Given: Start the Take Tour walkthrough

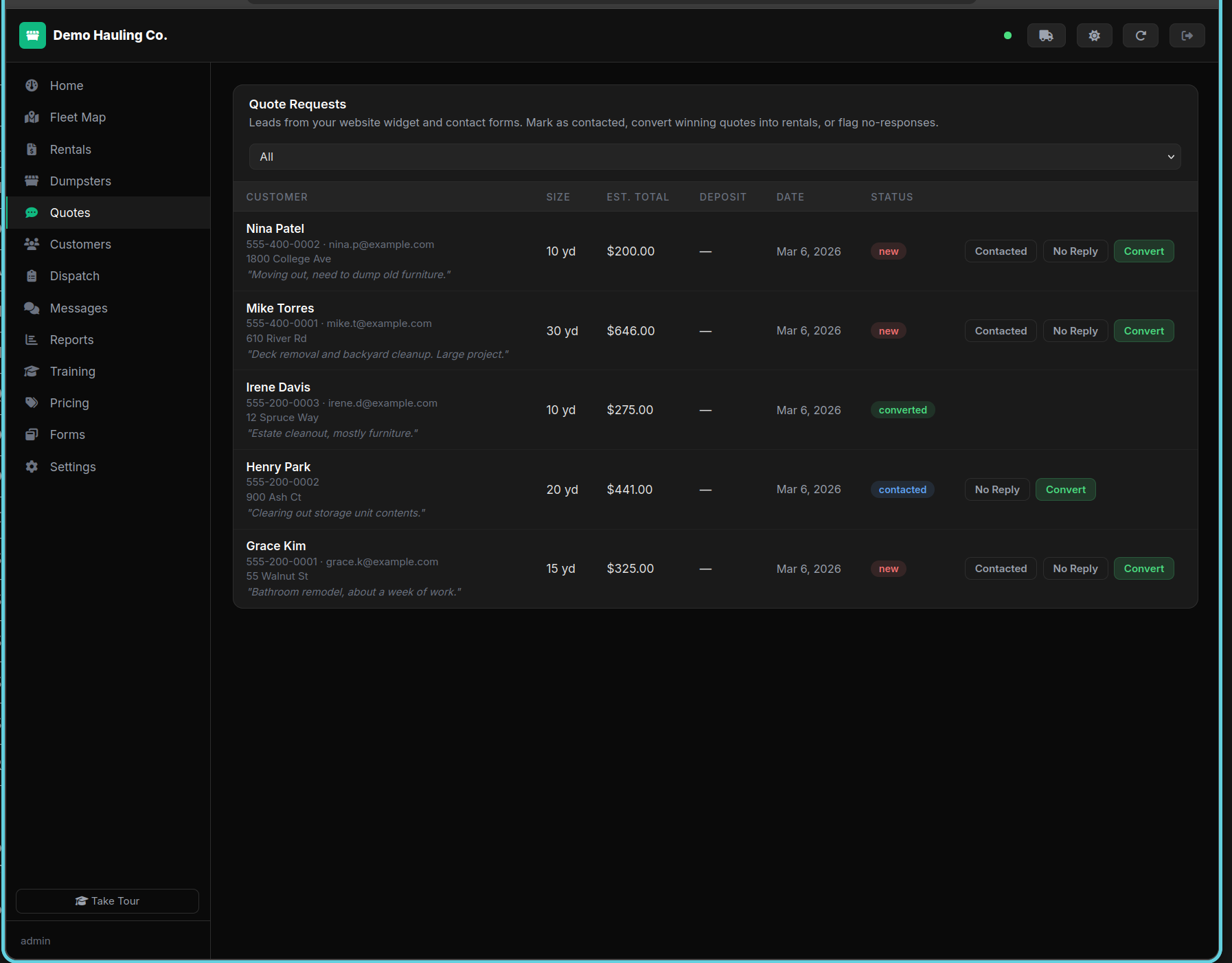Looking at the screenshot, I should pyautogui.click(x=107, y=901).
